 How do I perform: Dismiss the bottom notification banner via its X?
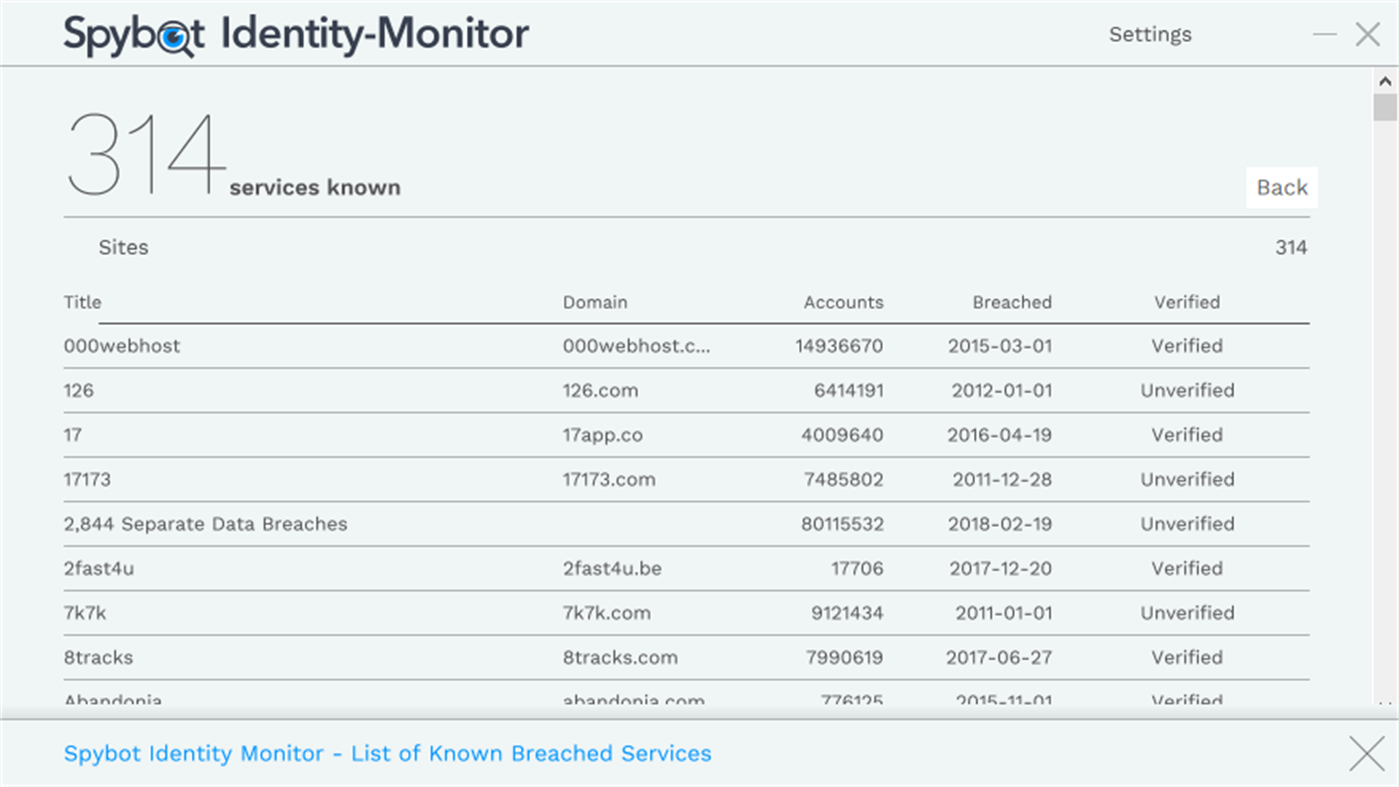(x=1366, y=753)
